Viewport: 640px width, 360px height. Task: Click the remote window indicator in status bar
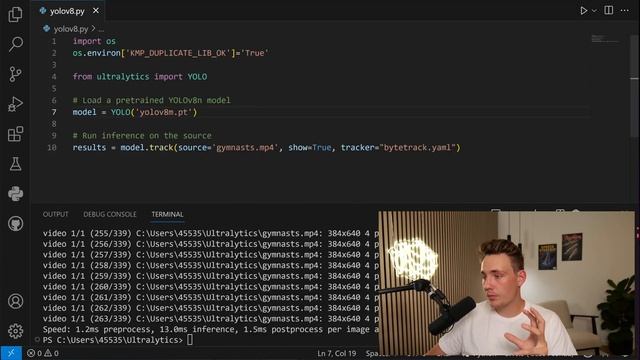(x=11, y=353)
